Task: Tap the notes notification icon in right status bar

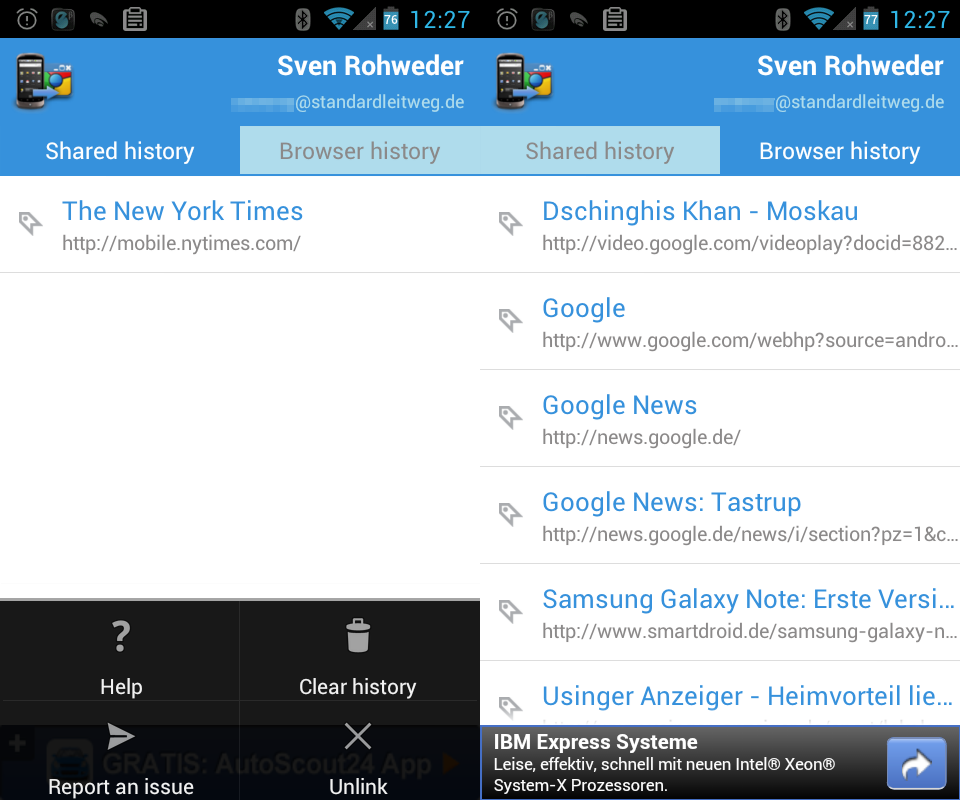Action: coord(615,20)
